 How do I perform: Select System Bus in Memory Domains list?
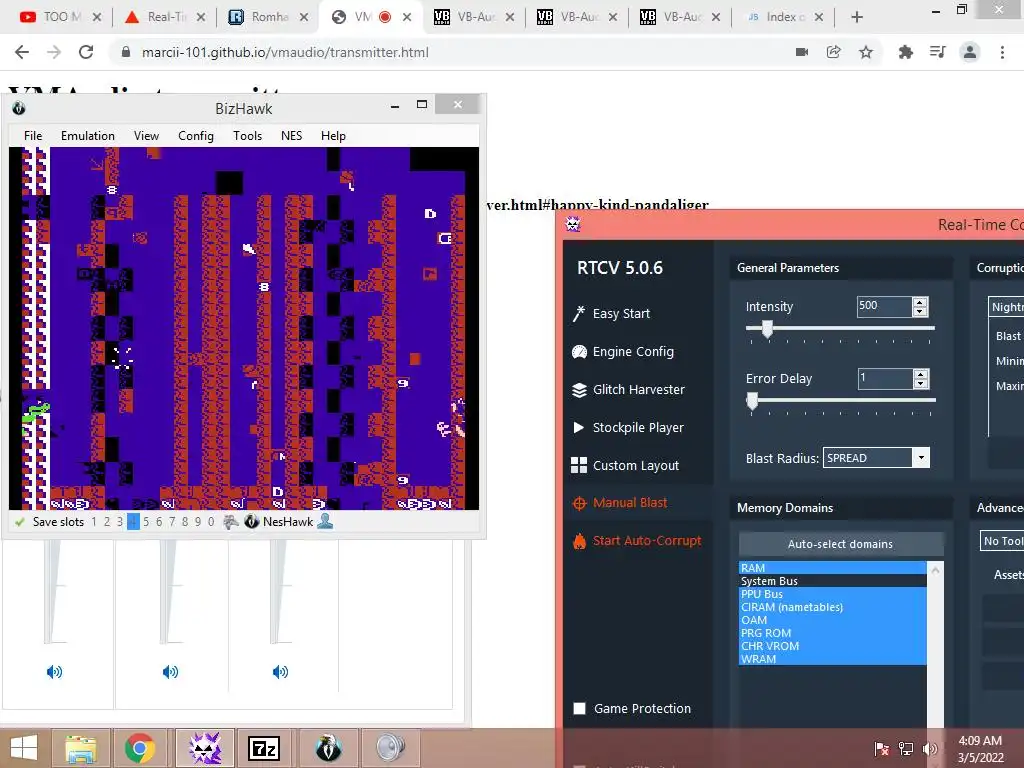coord(833,581)
